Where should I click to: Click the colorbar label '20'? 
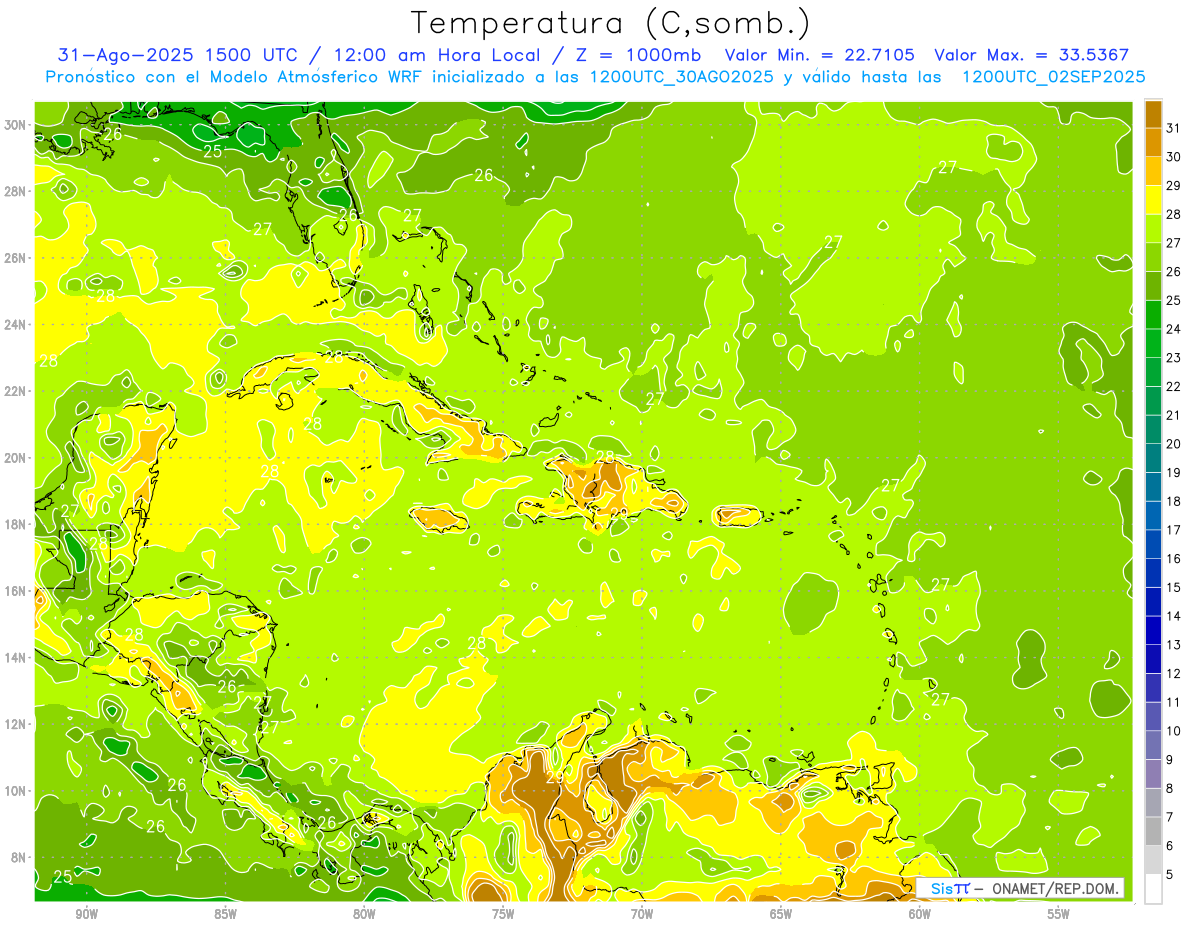pos(1173,444)
